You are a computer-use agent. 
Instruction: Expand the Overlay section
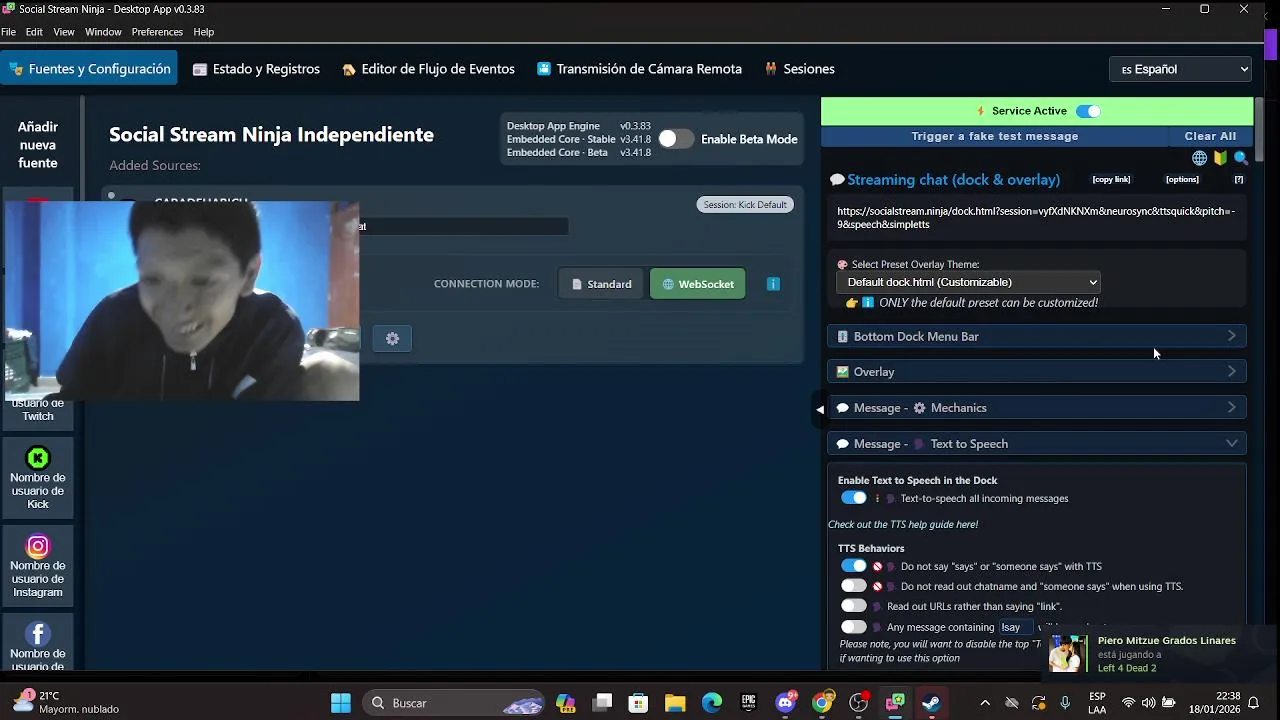(x=1037, y=372)
